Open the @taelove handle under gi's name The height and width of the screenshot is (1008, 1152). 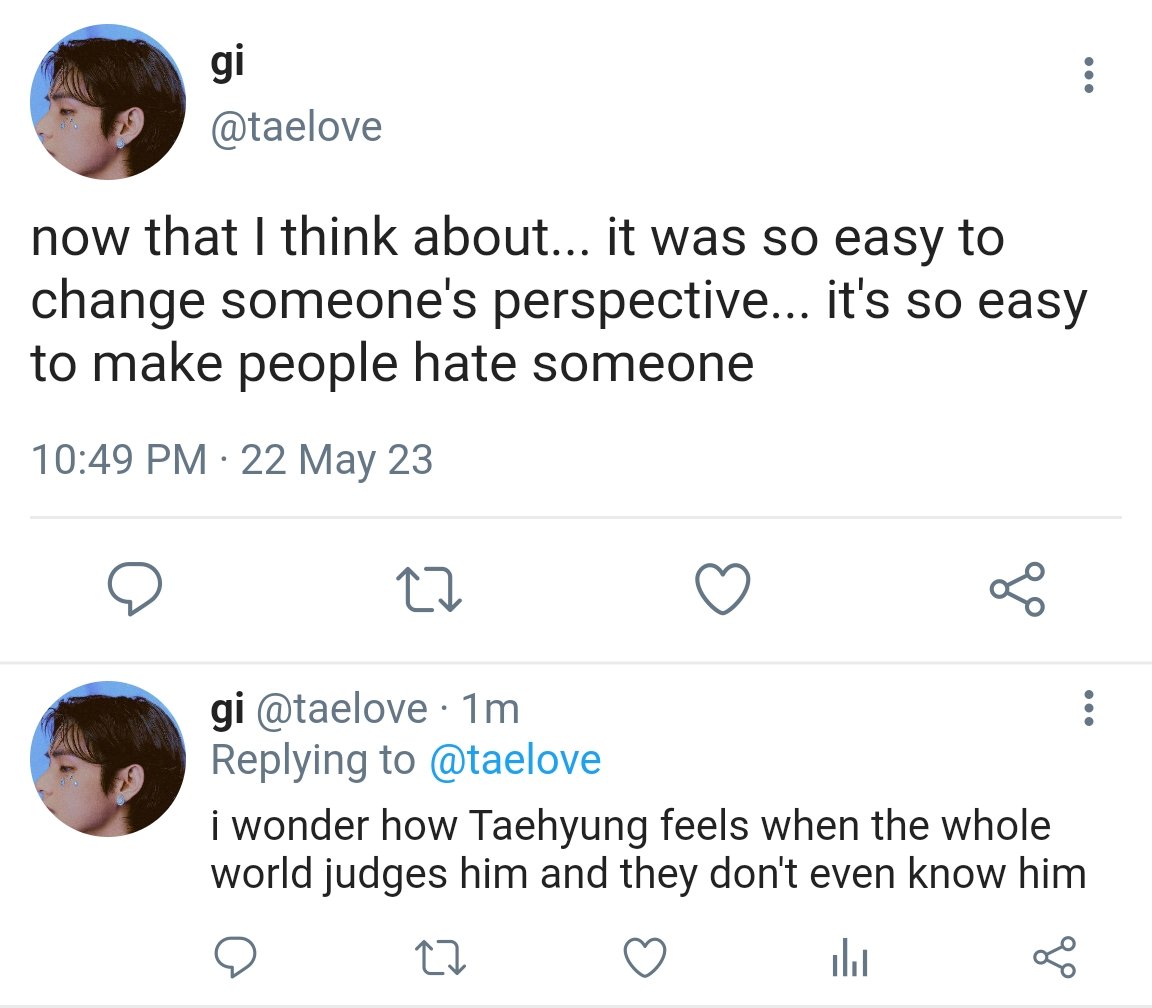296,127
